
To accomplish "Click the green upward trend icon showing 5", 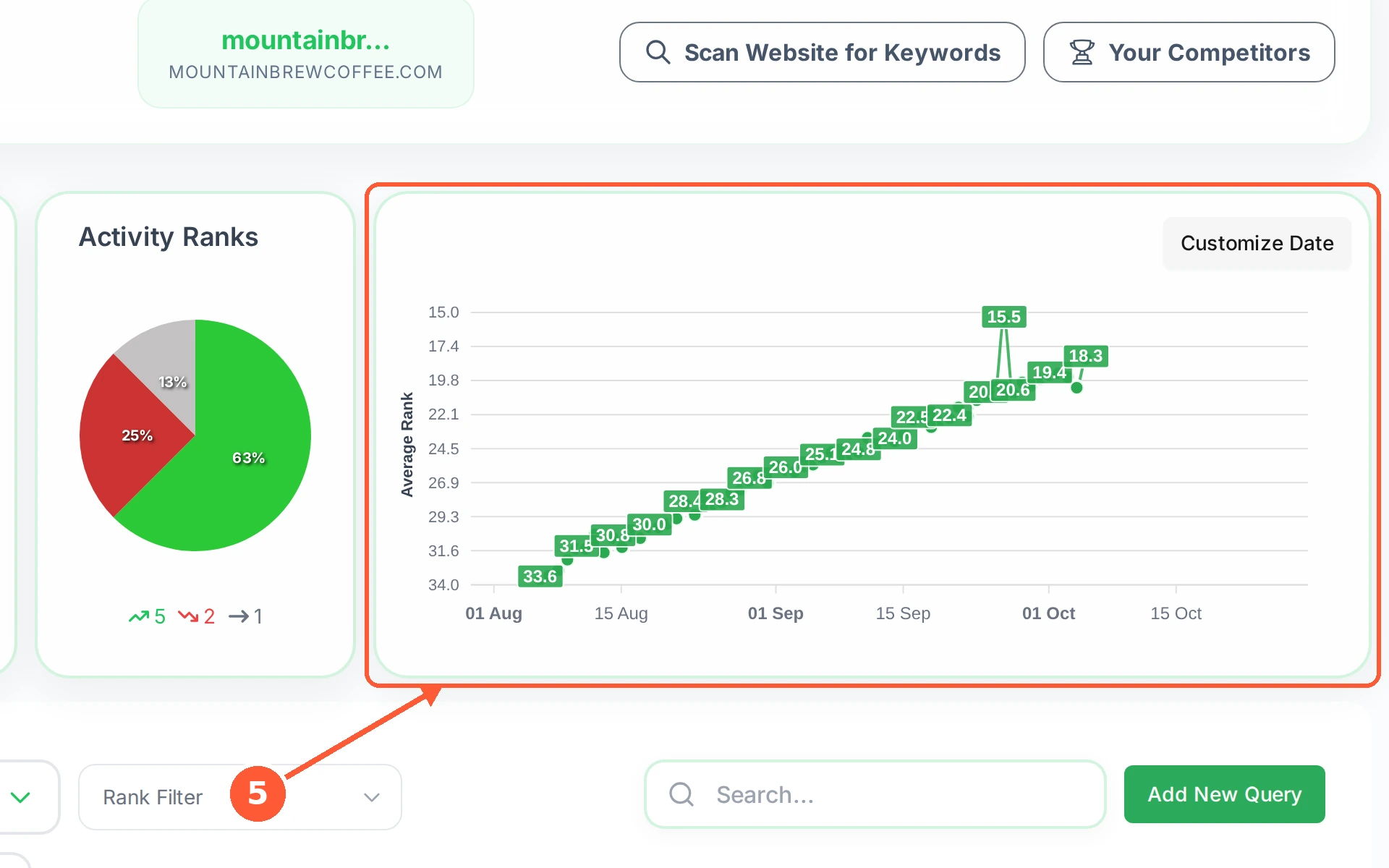I will point(138,616).
